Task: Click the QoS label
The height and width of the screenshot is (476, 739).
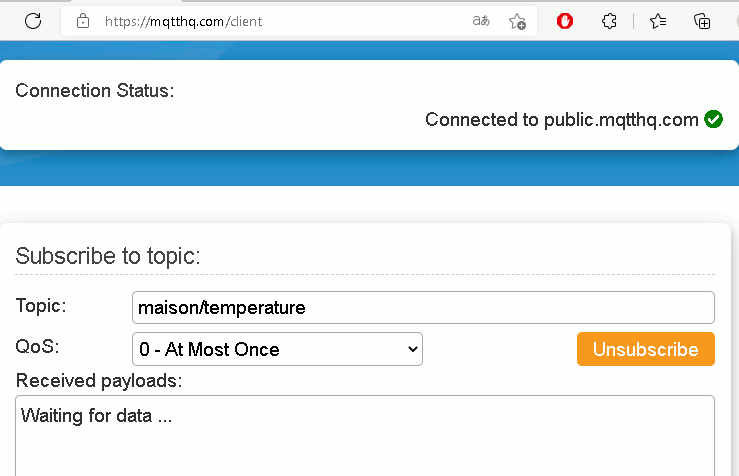Action: click(37, 346)
